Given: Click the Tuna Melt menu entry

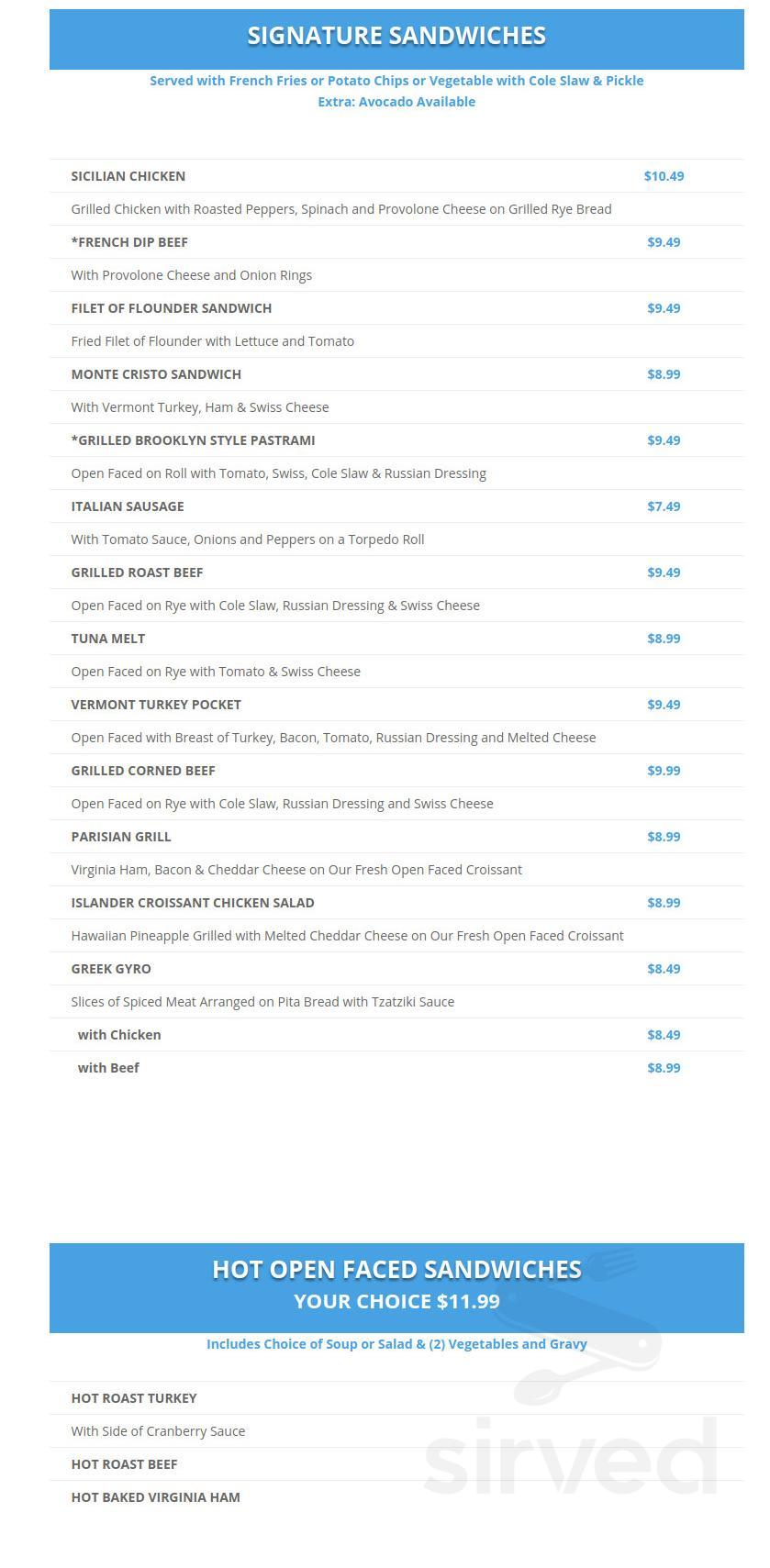Looking at the screenshot, I should (108, 639).
